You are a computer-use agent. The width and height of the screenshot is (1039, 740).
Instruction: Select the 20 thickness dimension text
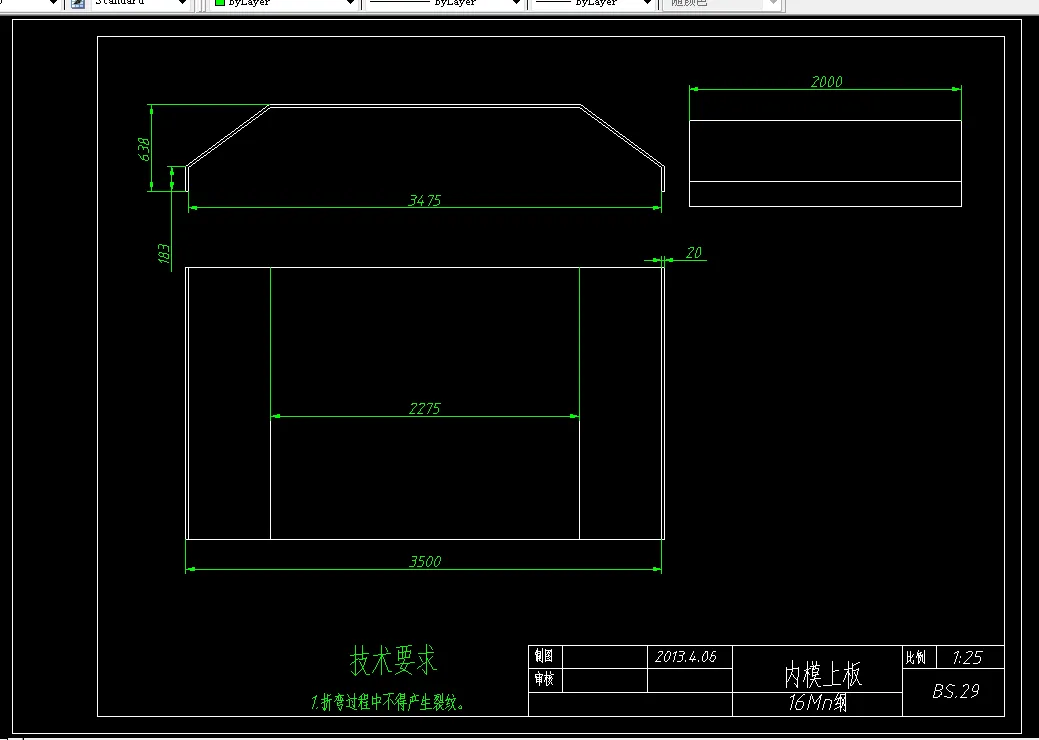693,252
